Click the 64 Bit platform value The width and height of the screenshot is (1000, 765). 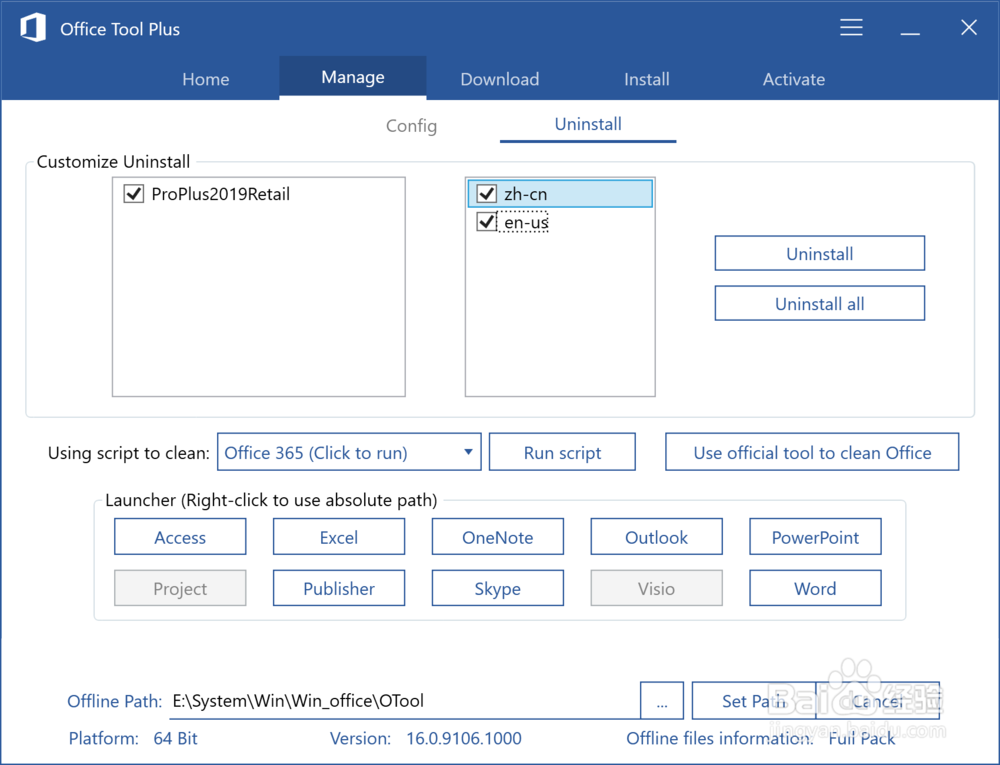[175, 738]
